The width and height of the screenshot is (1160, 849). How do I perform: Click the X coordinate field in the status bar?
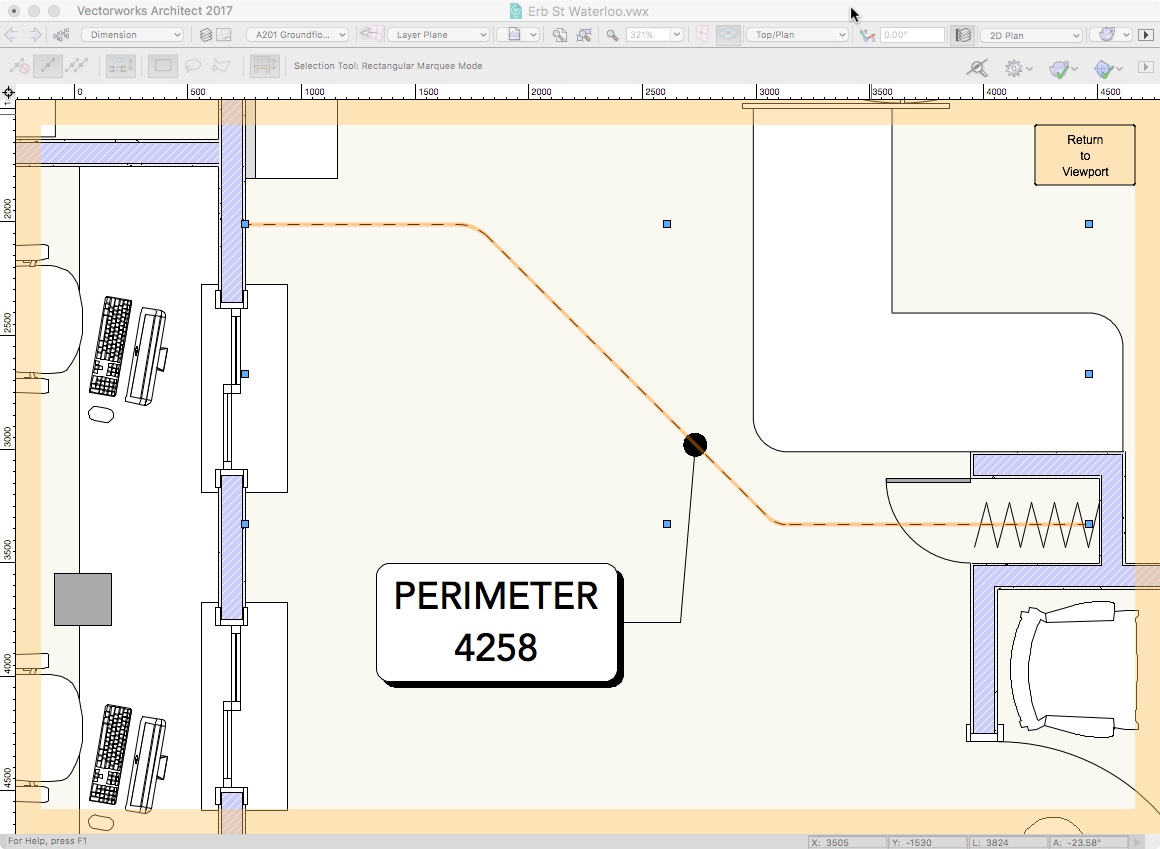[846, 842]
